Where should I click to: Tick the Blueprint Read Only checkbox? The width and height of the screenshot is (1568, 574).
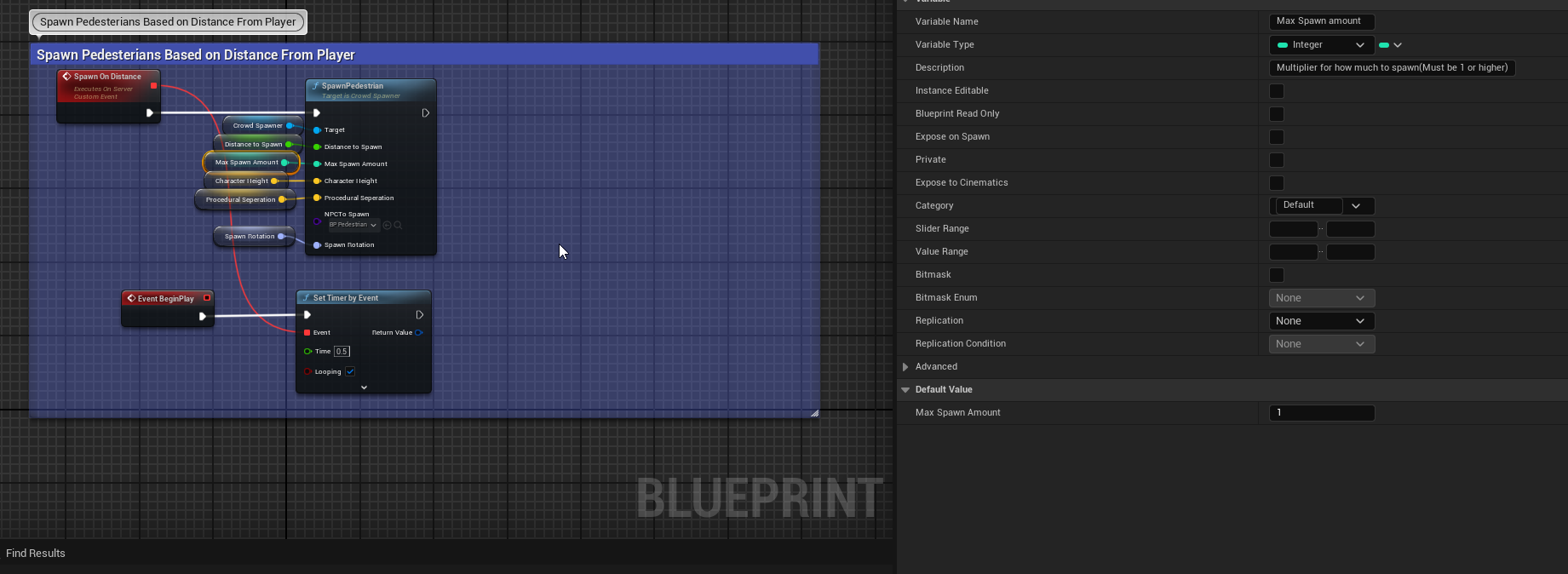[x=1276, y=114]
